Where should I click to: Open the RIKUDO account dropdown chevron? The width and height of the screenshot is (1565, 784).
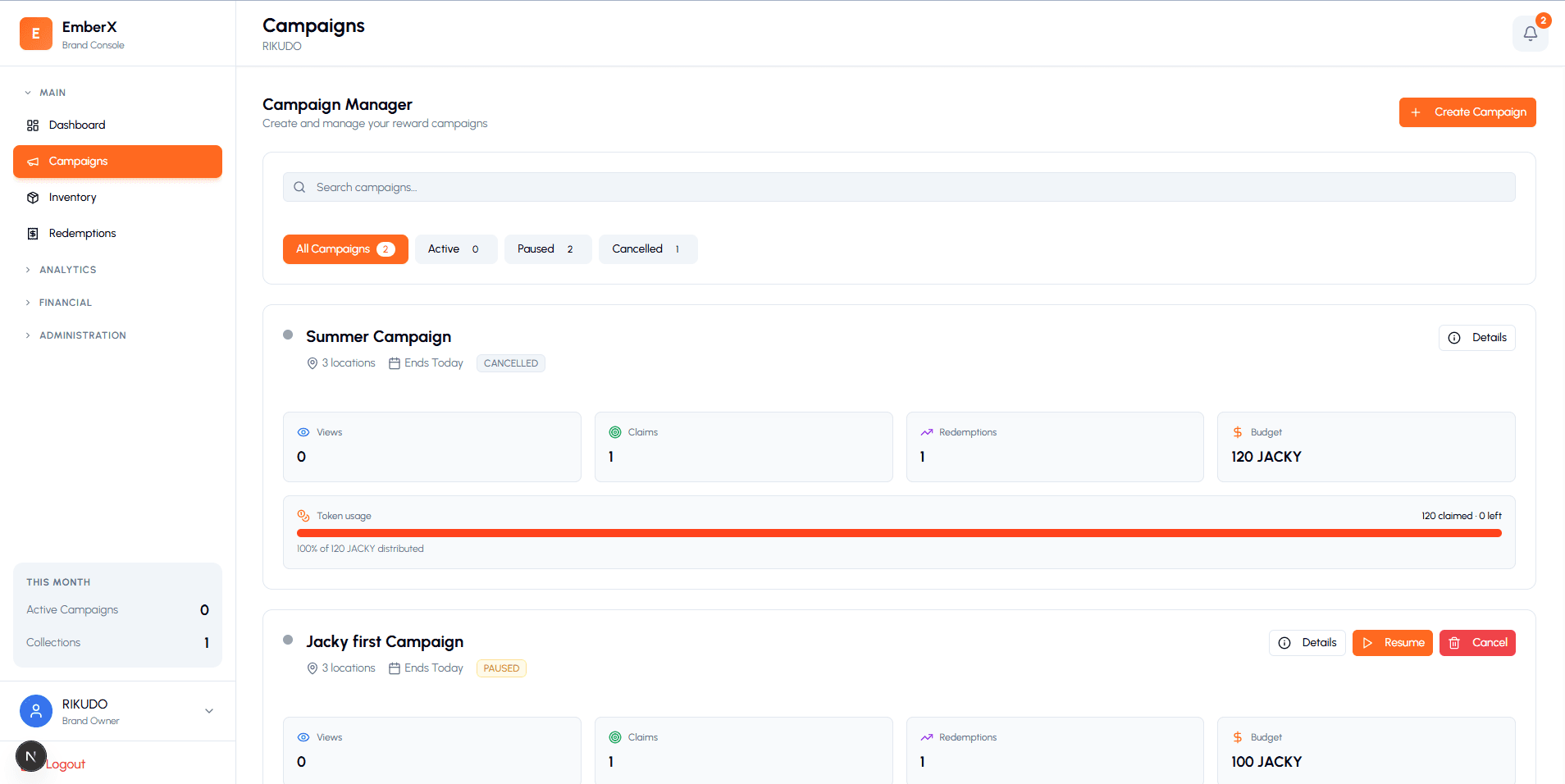pyautogui.click(x=209, y=711)
